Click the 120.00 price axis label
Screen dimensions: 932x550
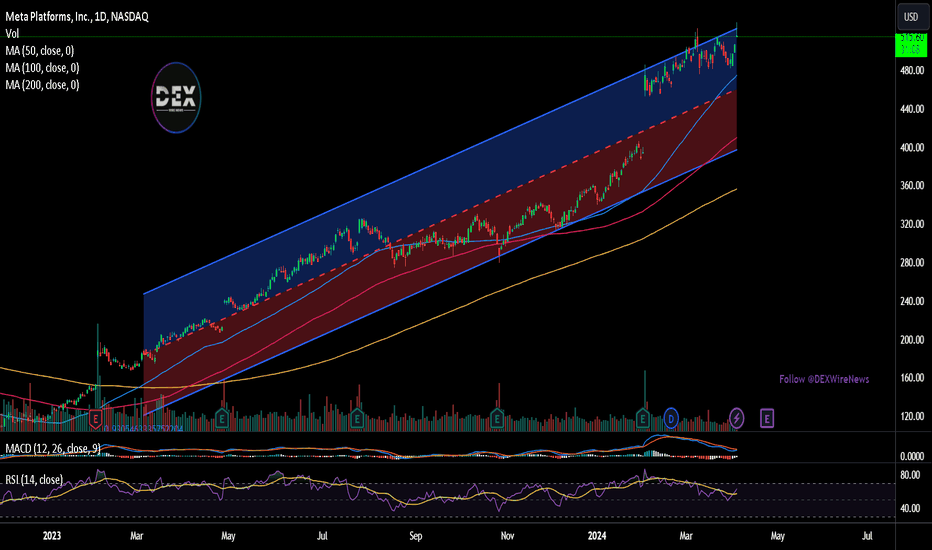pos(912,416)
